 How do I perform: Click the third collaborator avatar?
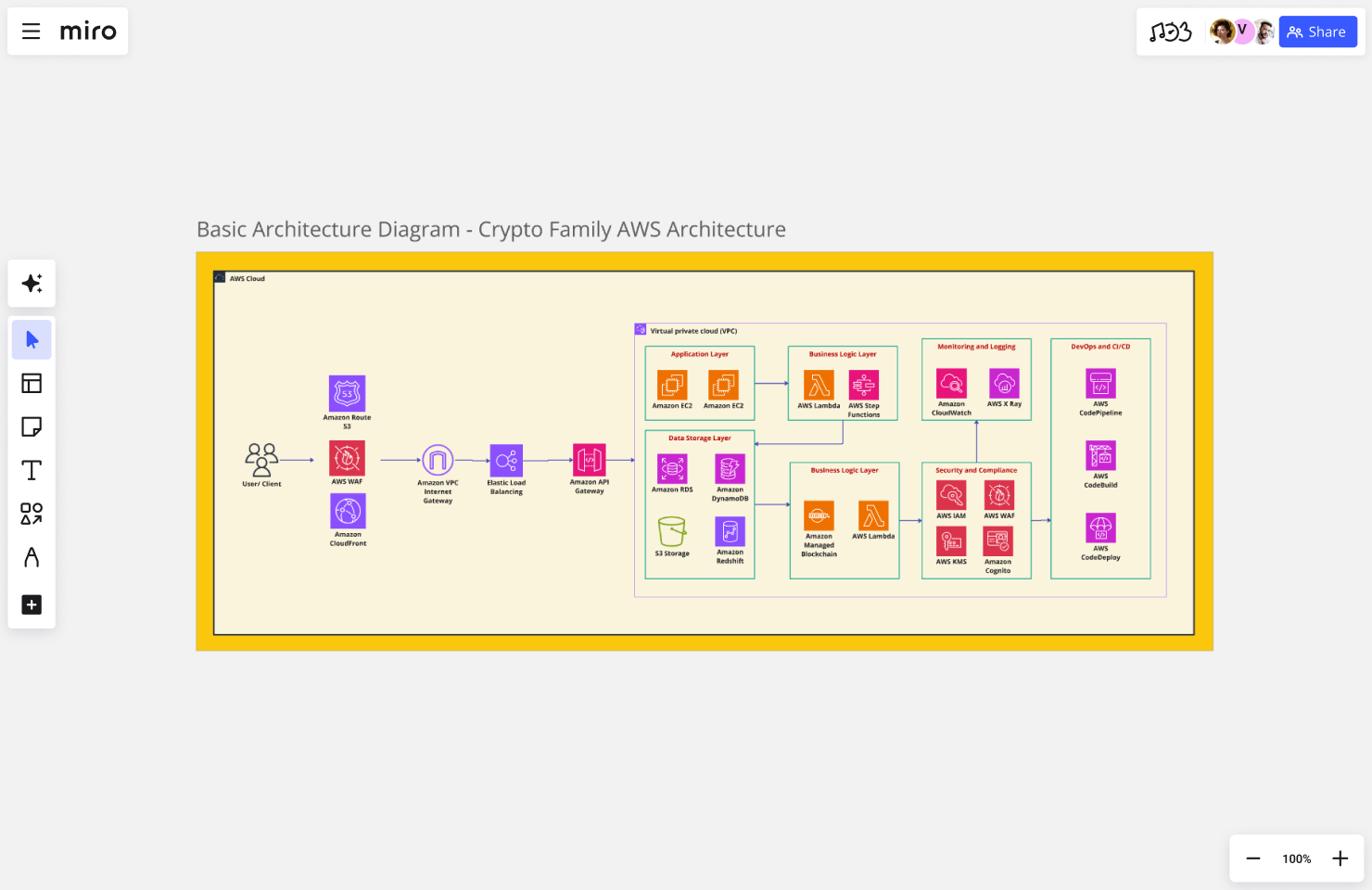[1264, 32]
